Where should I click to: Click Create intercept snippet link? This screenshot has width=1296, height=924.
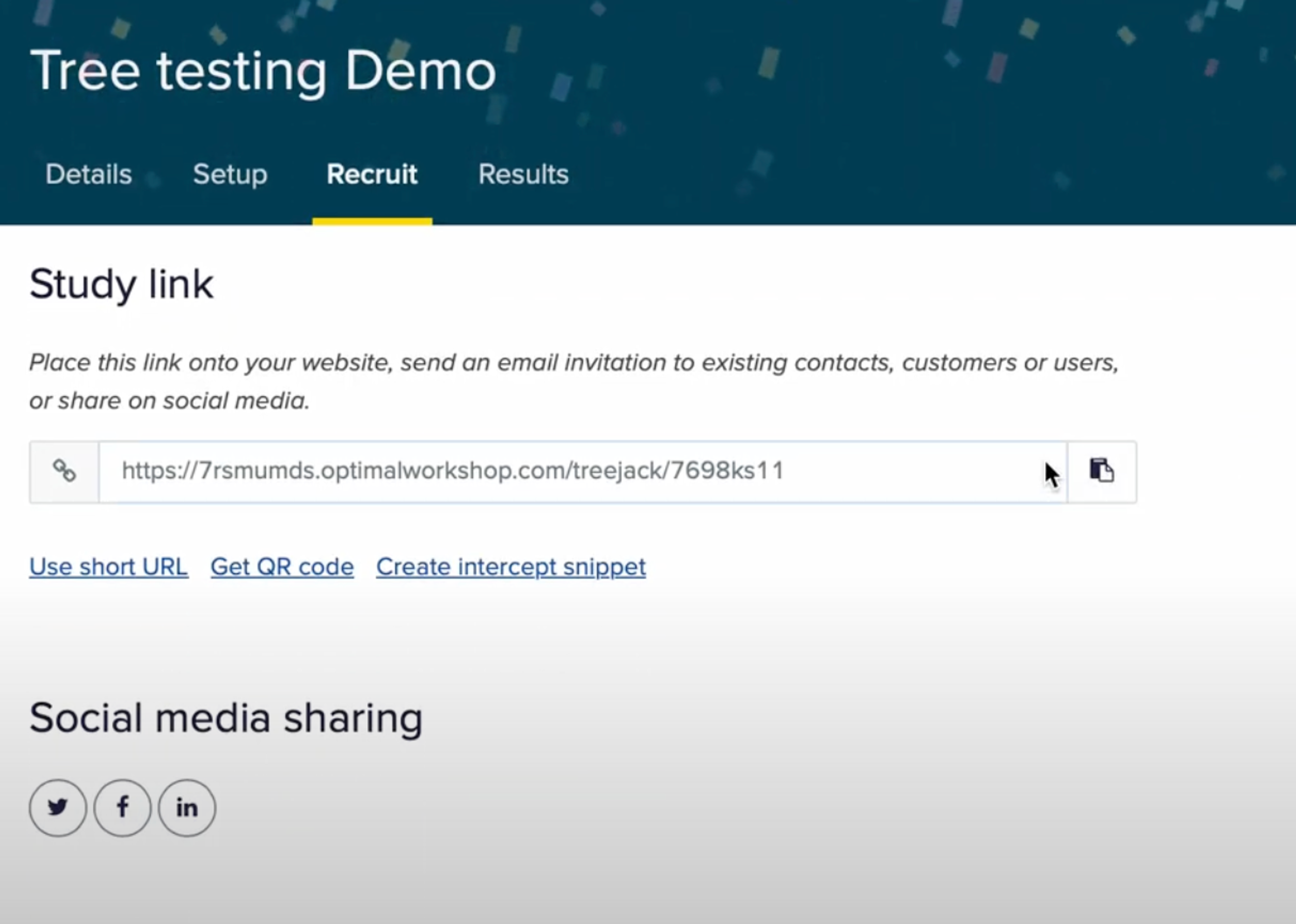tap(510, 567)
